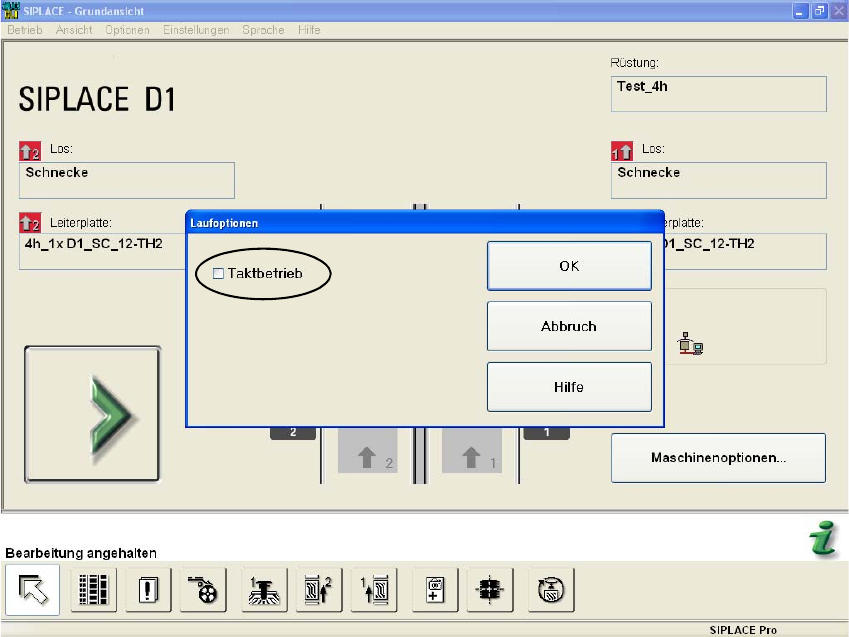
Task: Click the circular head rotation icon
Action: 551,590
